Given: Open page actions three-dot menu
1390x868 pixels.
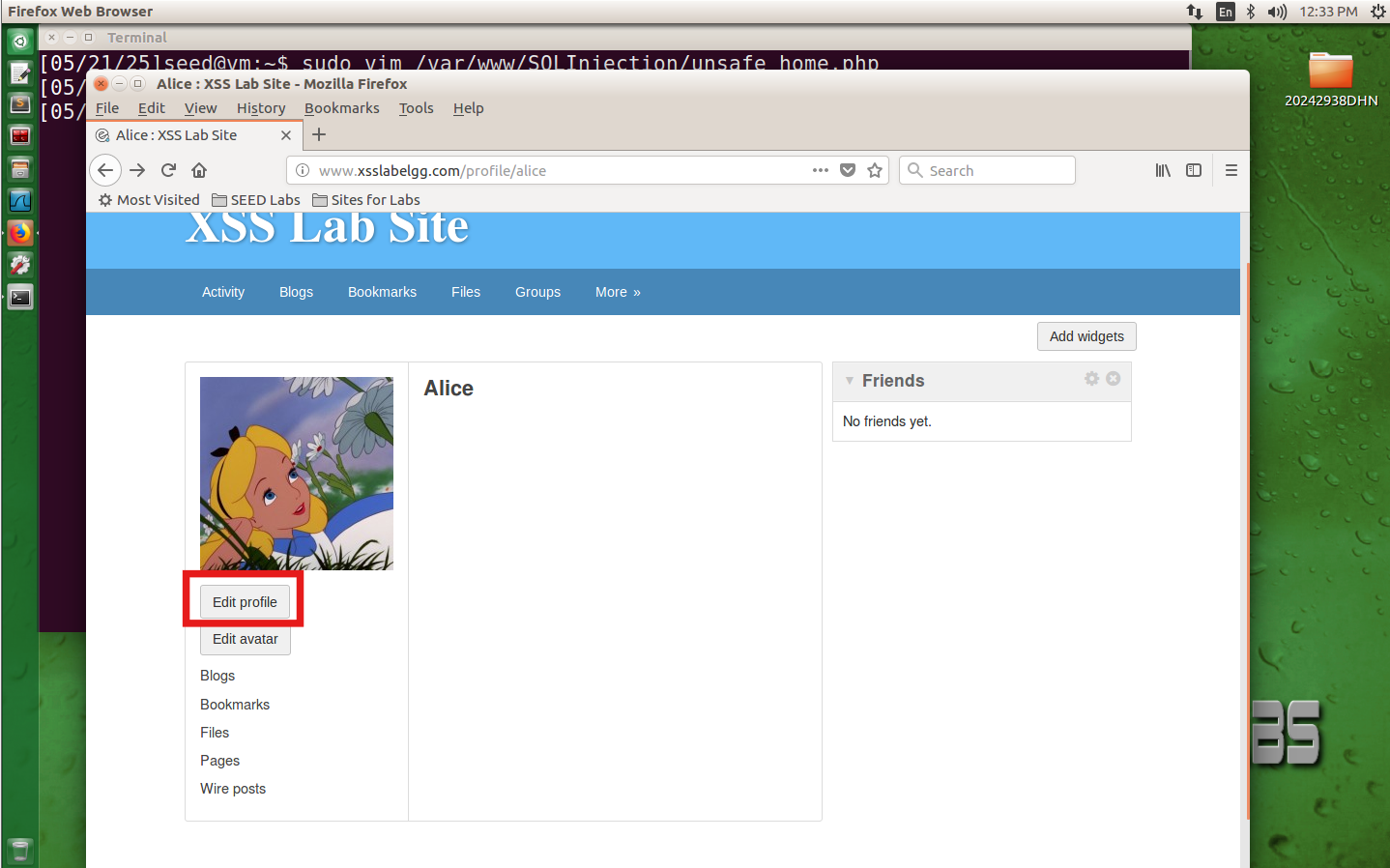Looking at the screenshot, I should click(x=821, y=170).
